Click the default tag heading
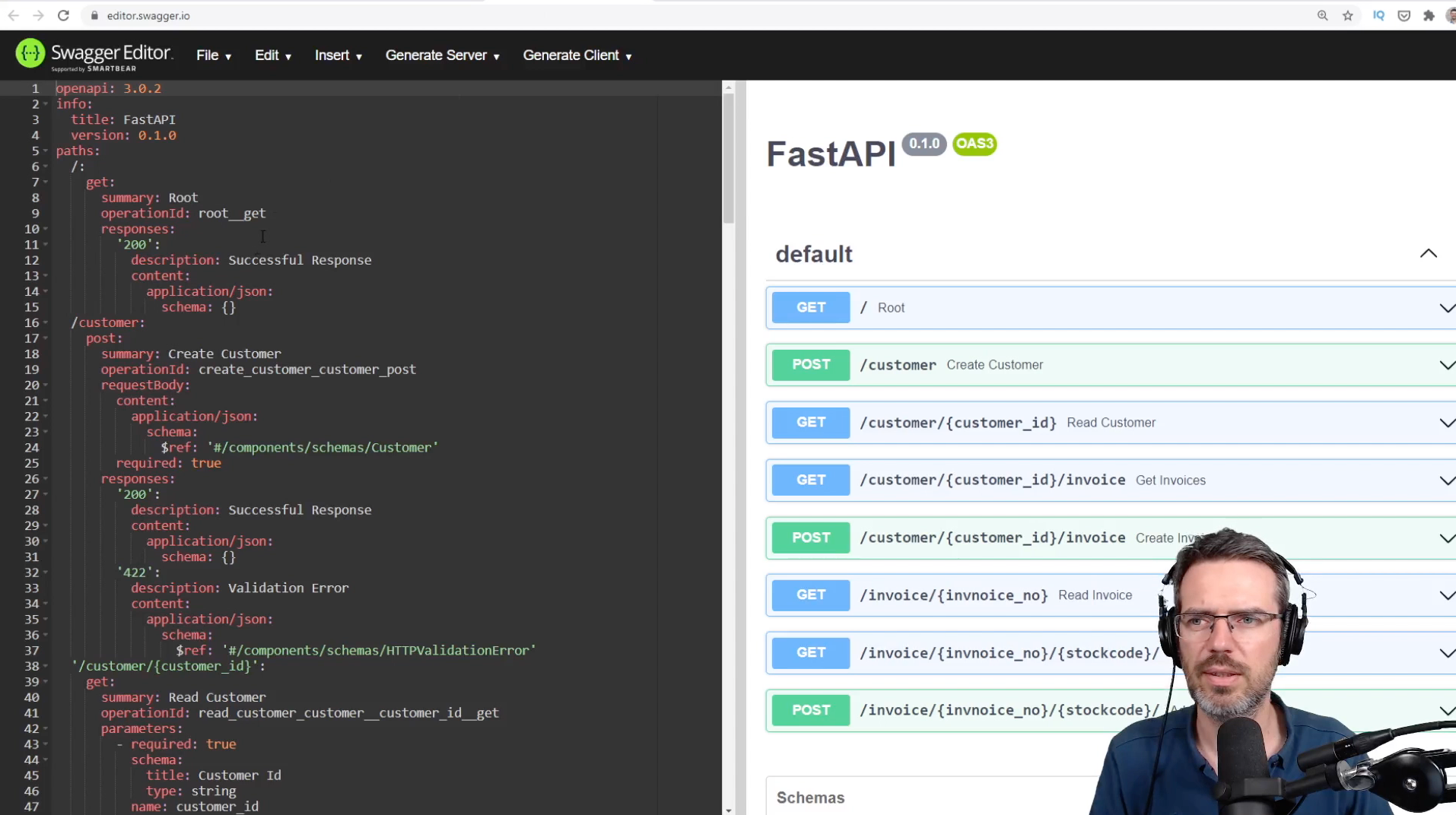This screenshot has width=1456, height=815. pyautogui.click(x=814, y=254)
